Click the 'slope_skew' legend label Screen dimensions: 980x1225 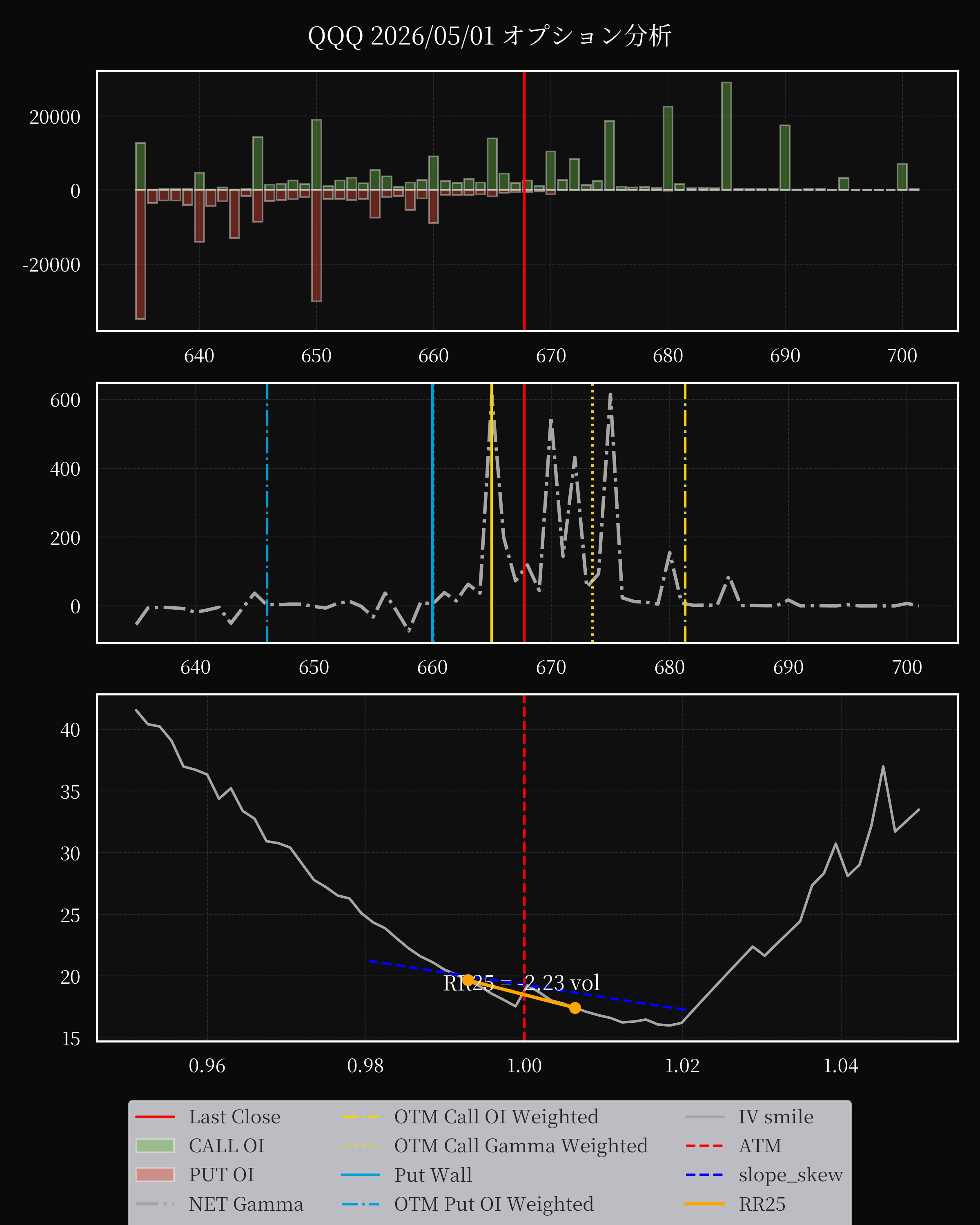[x=791, y=1175]
